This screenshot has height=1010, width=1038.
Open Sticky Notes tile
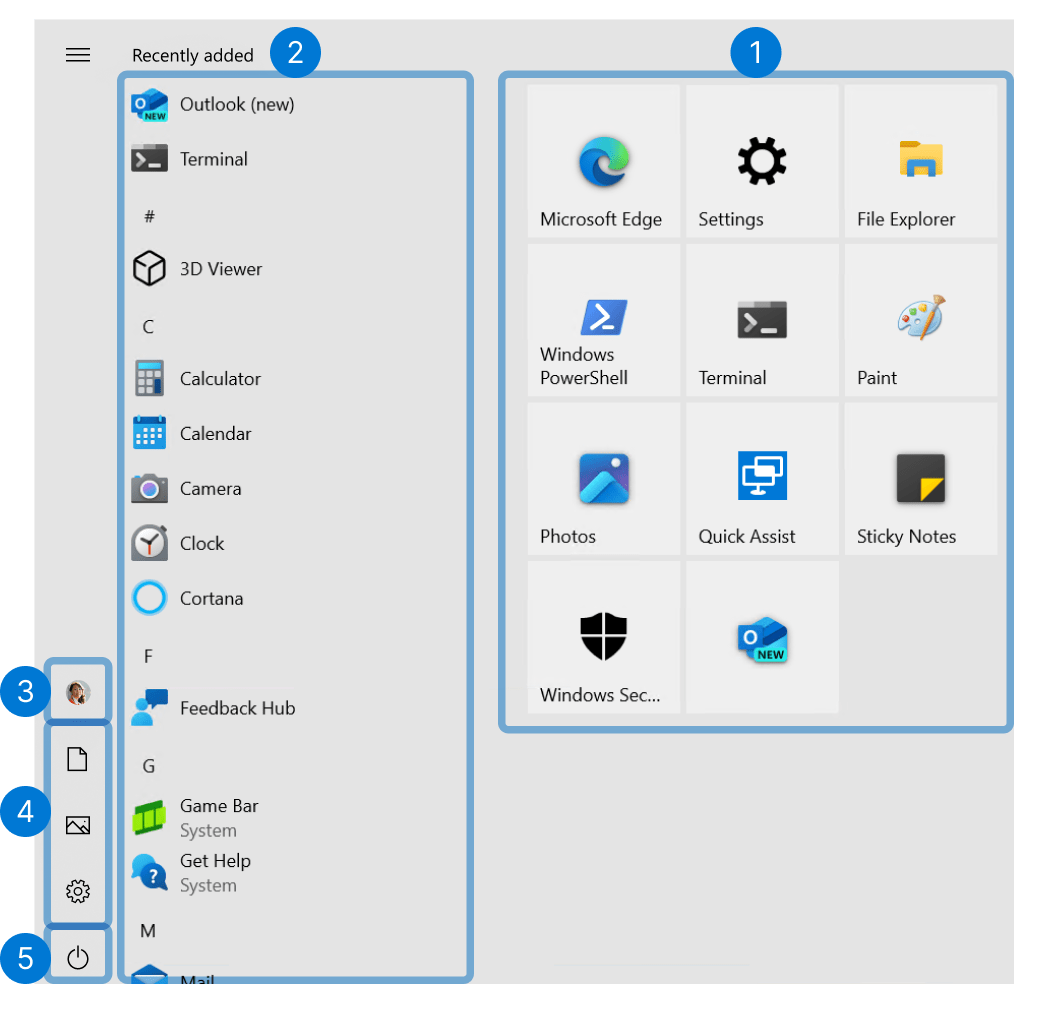tap(921, 479)
